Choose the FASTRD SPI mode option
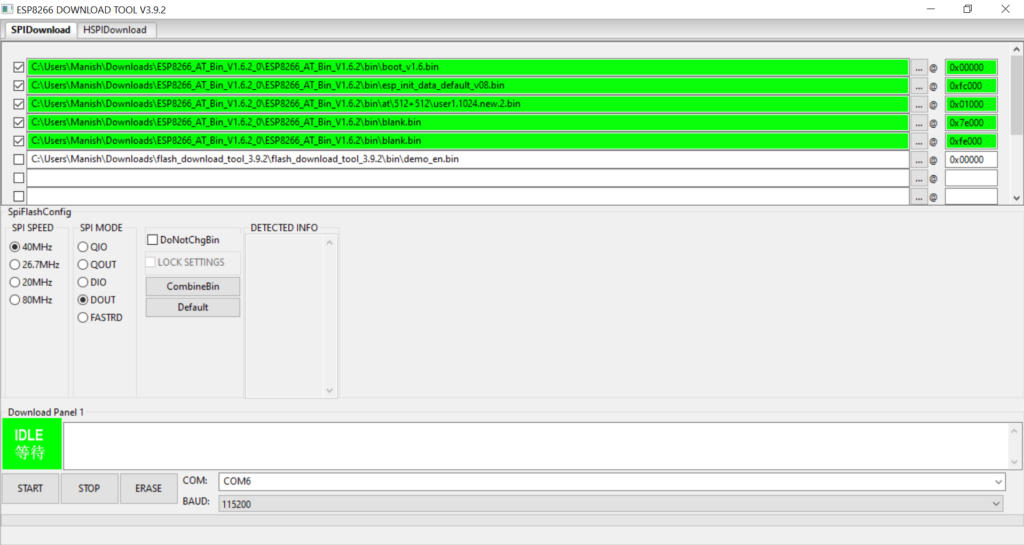Screen dimensions: 1024x545 click(83, 318)
